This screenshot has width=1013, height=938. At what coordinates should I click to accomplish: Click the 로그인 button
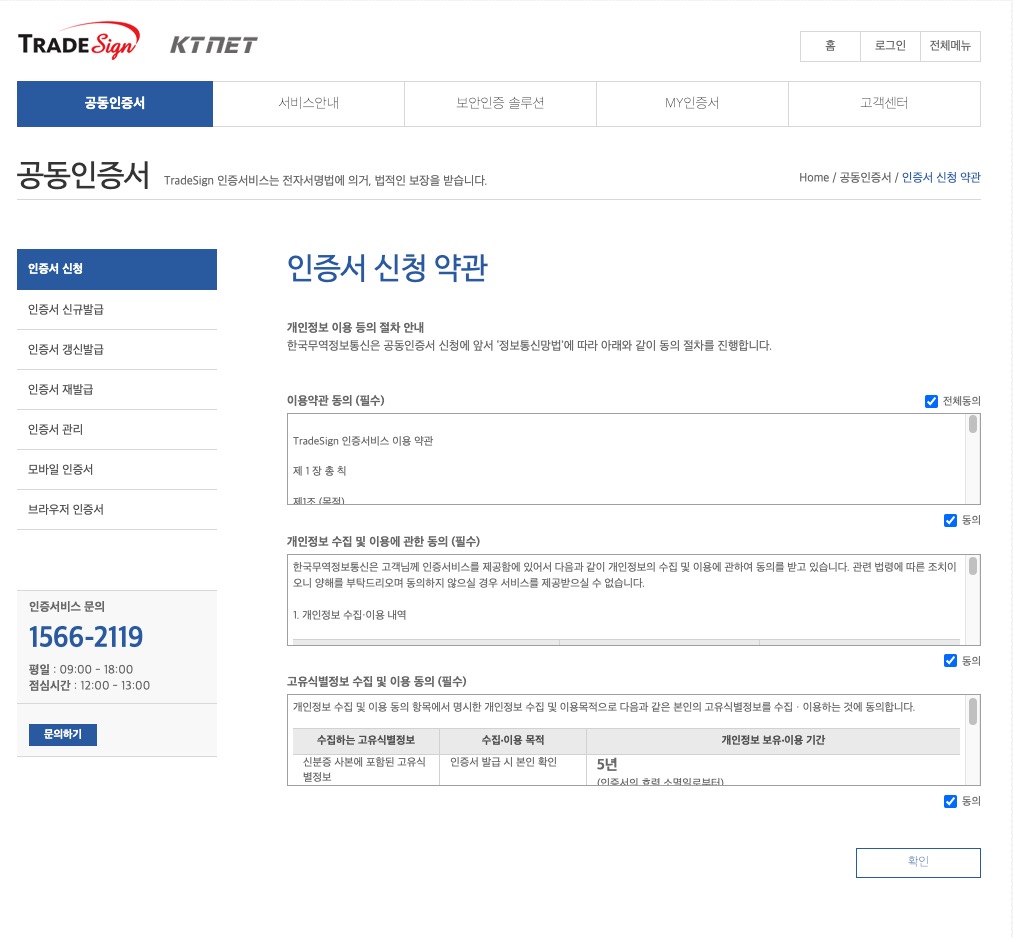[x=889, y=46]
